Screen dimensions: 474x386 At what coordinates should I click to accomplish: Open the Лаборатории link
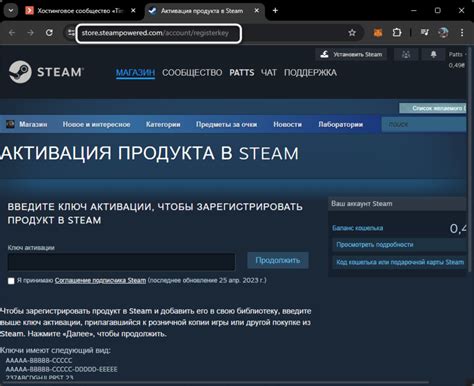[340, 124]
